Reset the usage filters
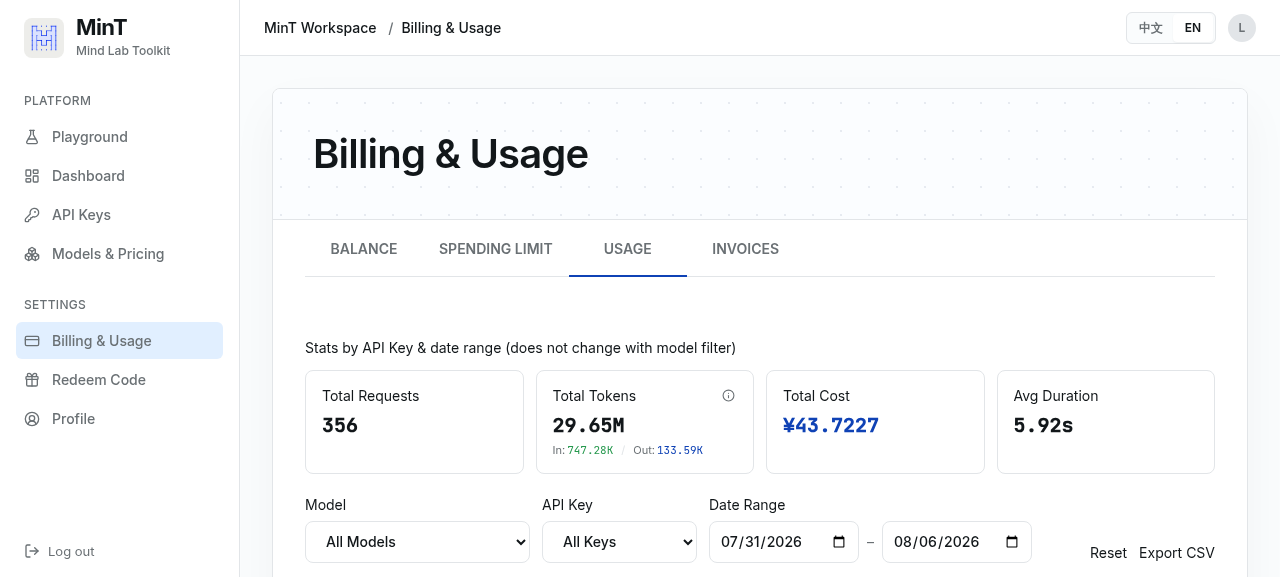This screenshot has width=1280, height=577. click(x=1108, y=553)
